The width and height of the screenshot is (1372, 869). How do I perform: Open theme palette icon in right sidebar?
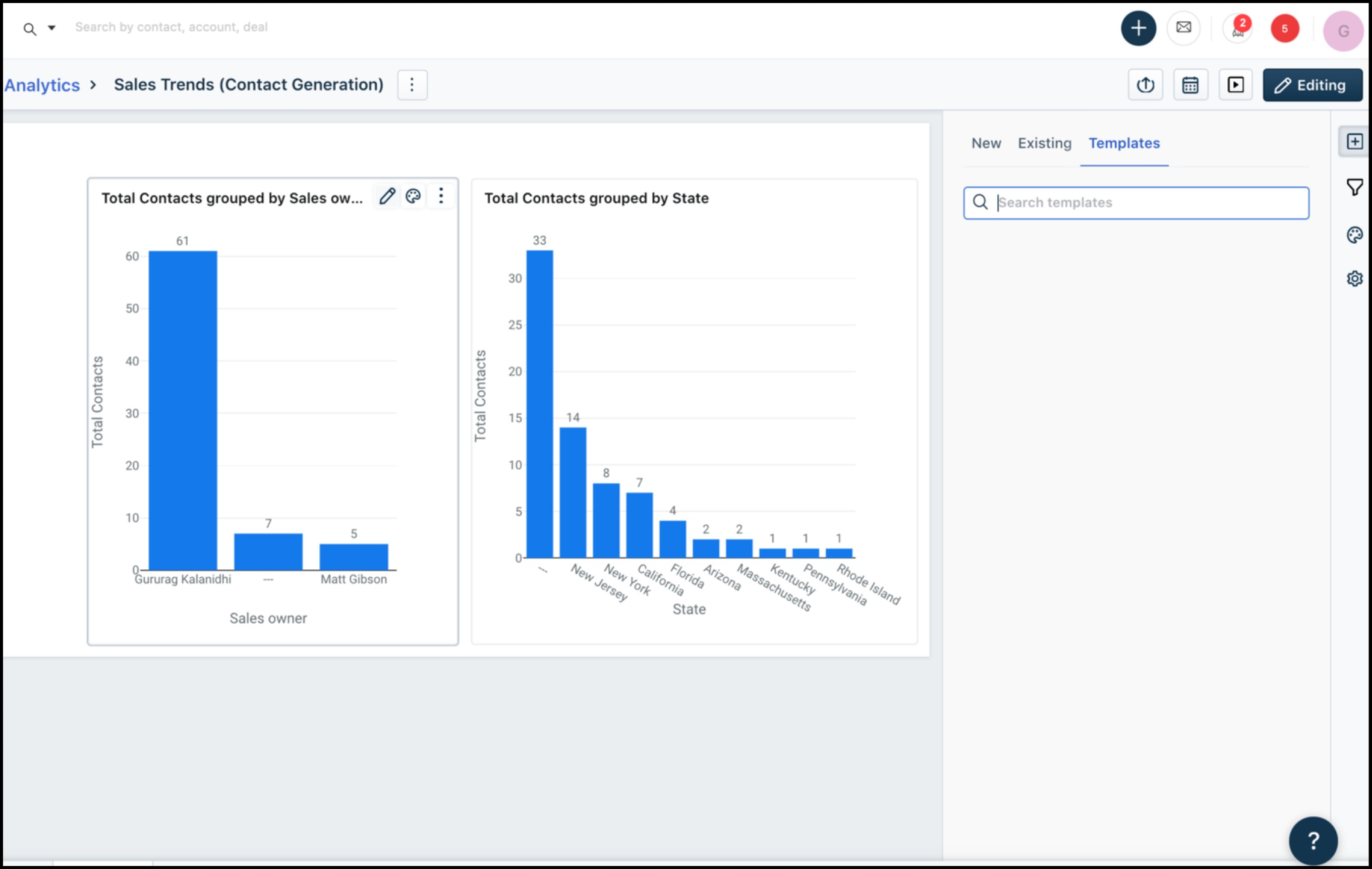[x=1354, y=234]
